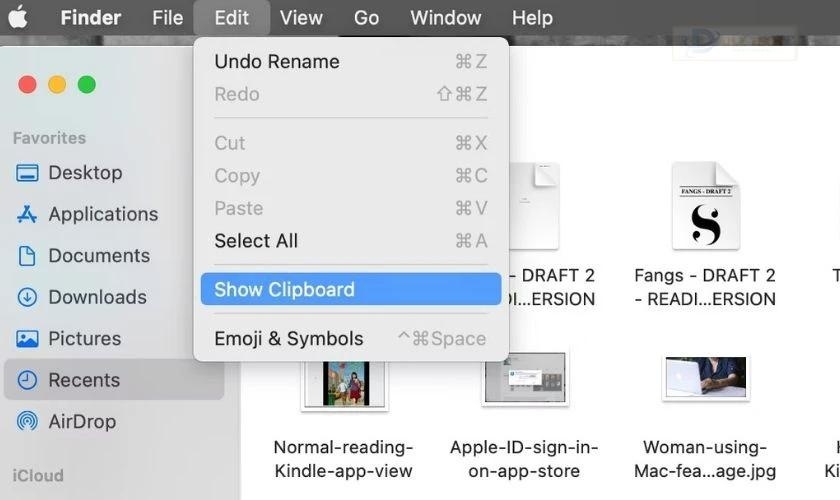Click the Help menu
The width and height of the screenshot is (840, 500).
click(532, 17)
